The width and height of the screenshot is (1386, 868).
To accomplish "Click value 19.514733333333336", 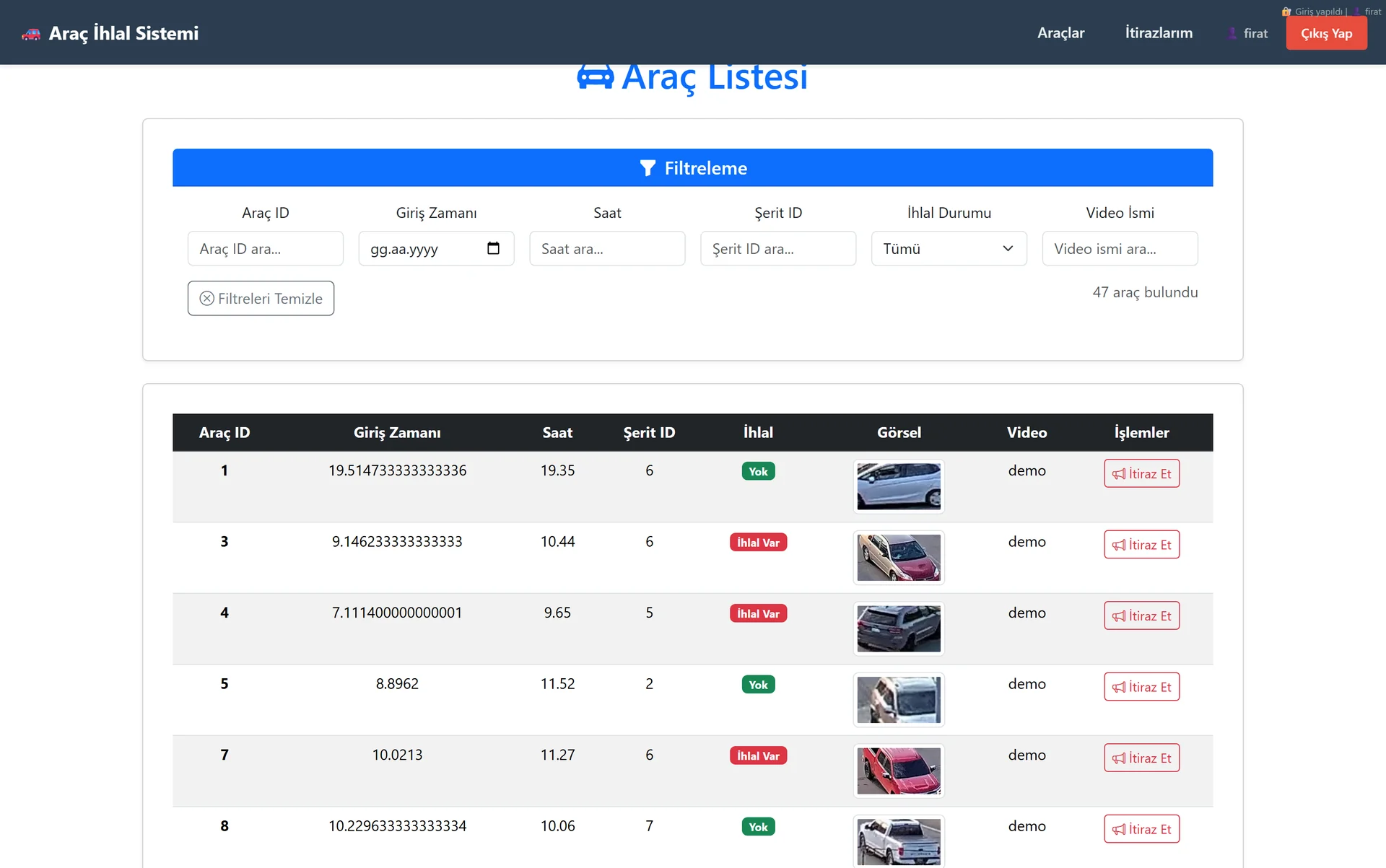I will 397,470.
